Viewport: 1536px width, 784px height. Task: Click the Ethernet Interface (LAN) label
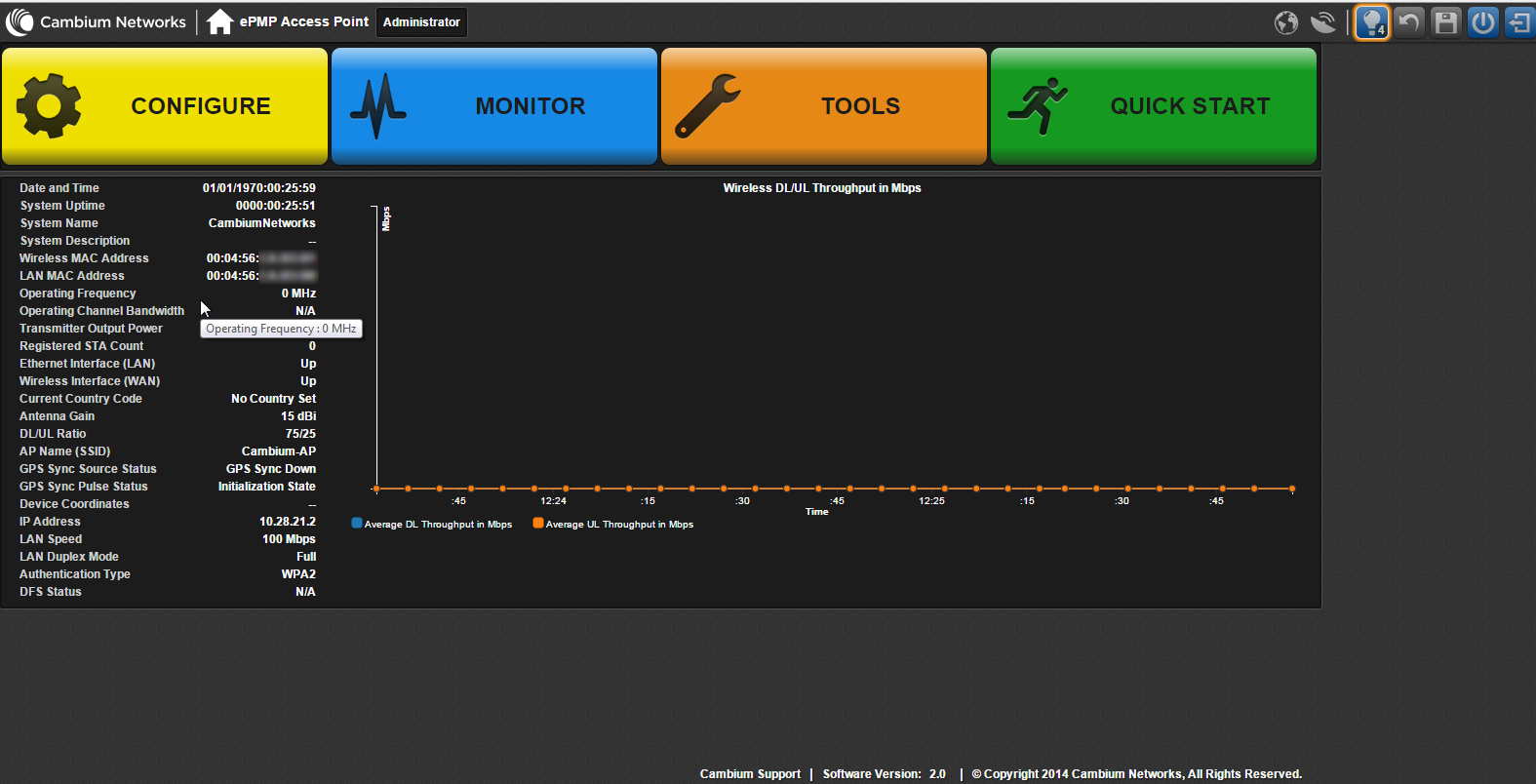coord(88,364)
